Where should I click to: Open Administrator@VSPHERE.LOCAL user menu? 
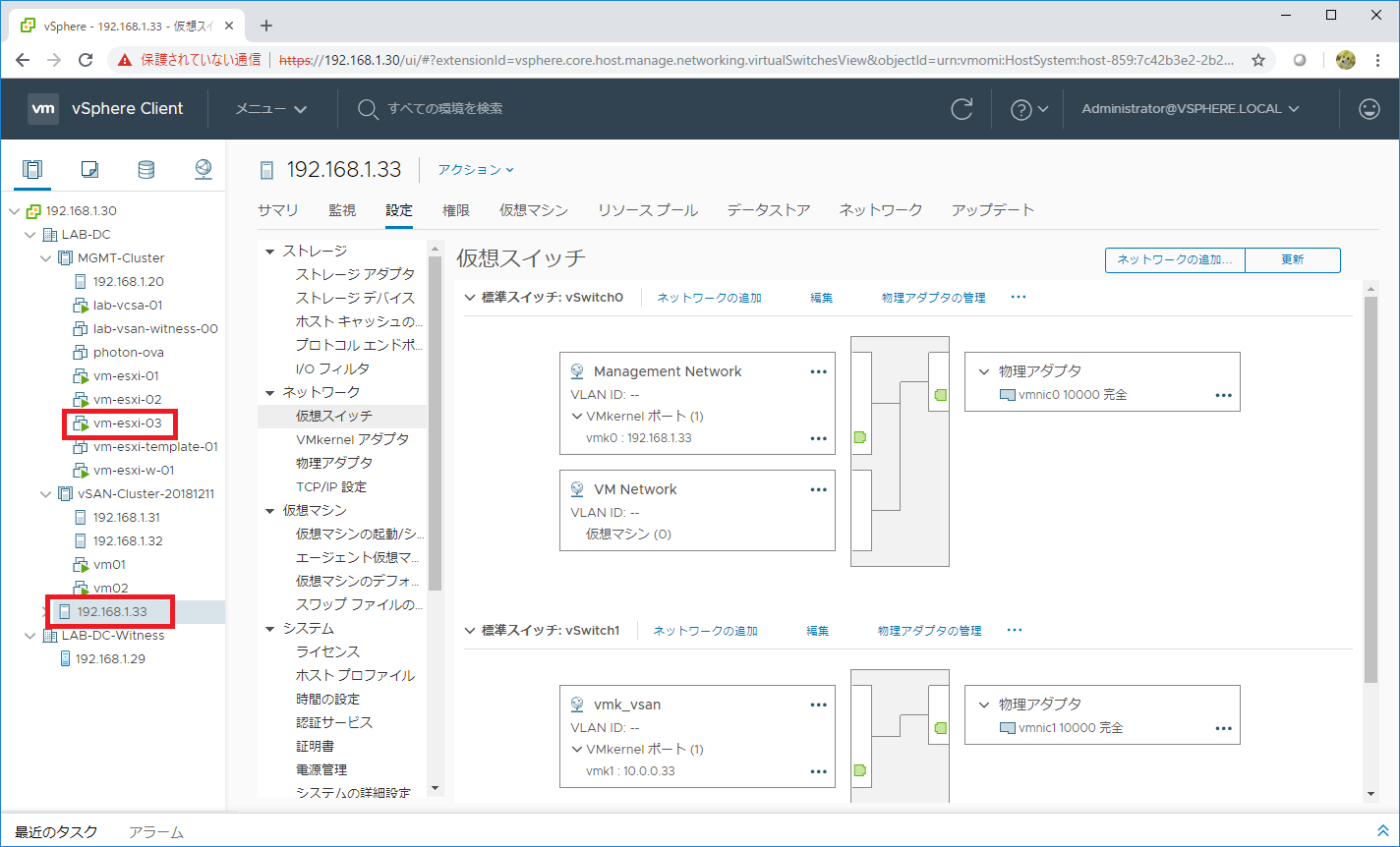pos(1191,109)
